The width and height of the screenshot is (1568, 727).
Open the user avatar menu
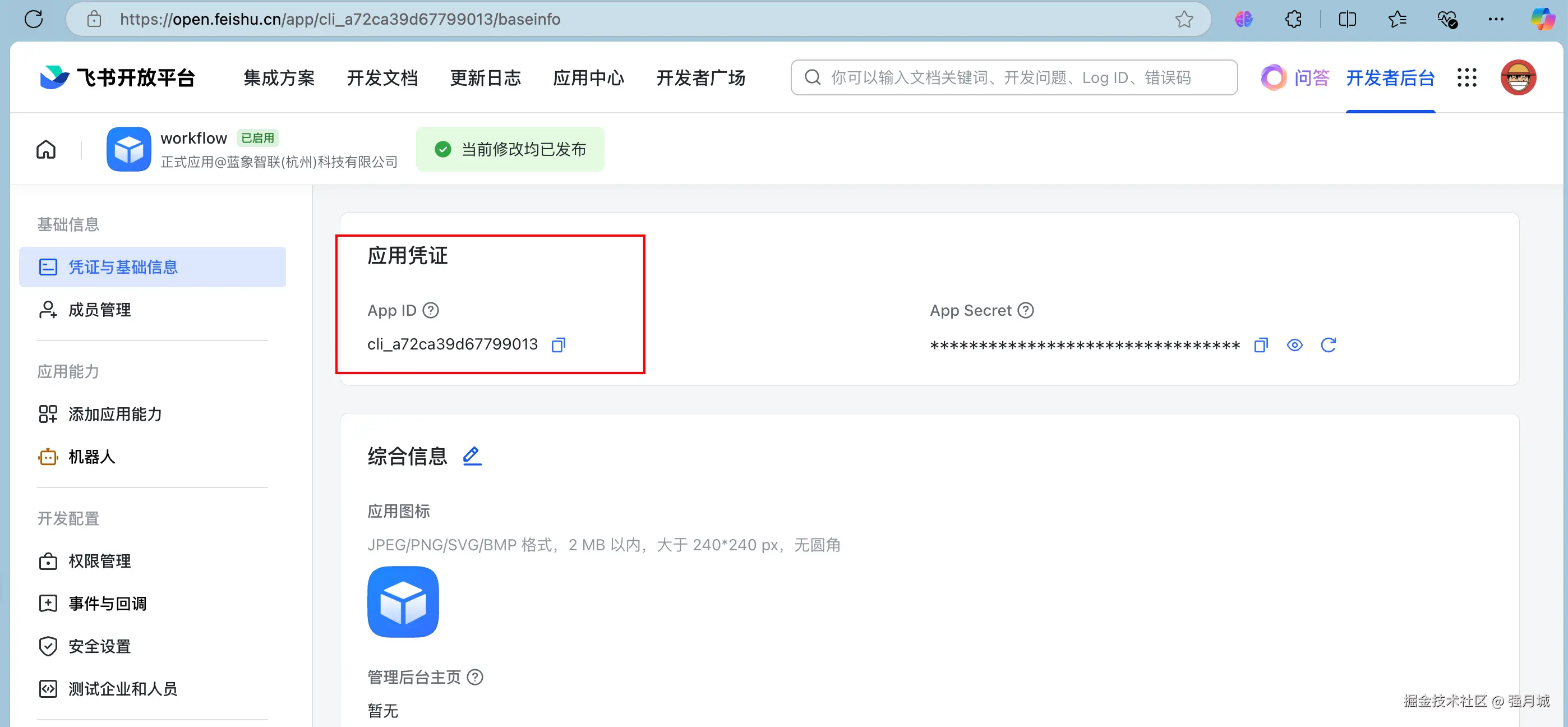pyautogui.click(x=1518, y=77)
